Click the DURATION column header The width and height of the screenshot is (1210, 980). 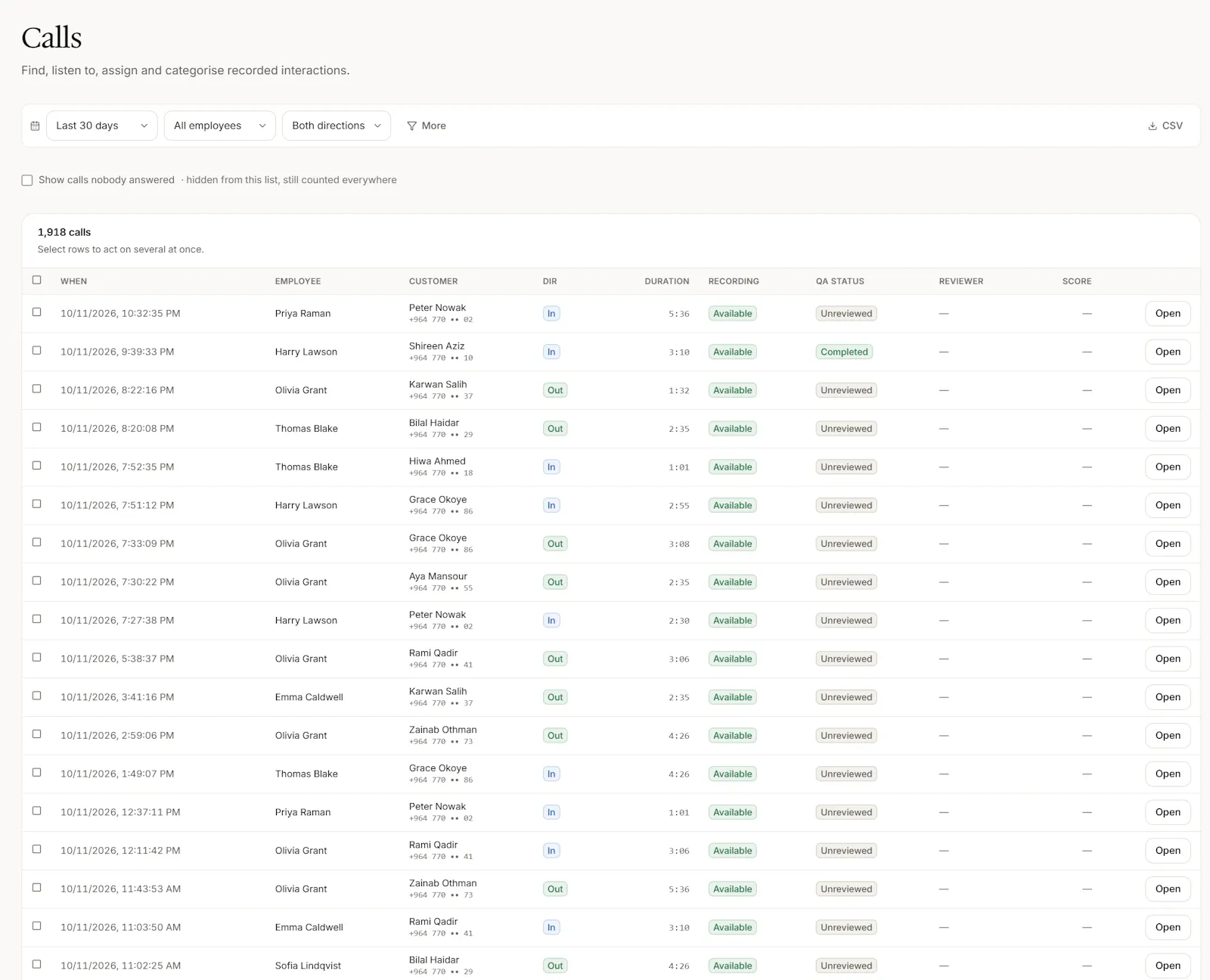pos(667,281)
